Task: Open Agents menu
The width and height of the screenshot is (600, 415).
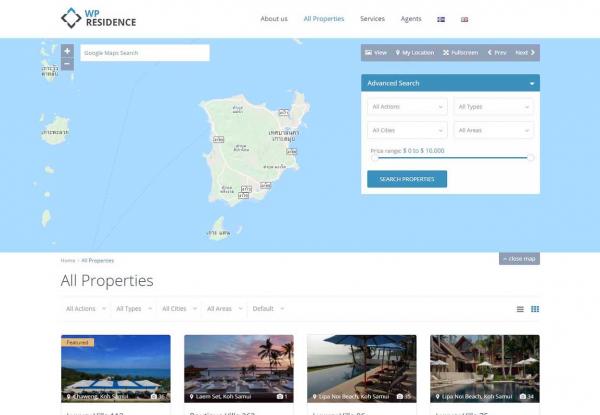Action: pos(411,19)
